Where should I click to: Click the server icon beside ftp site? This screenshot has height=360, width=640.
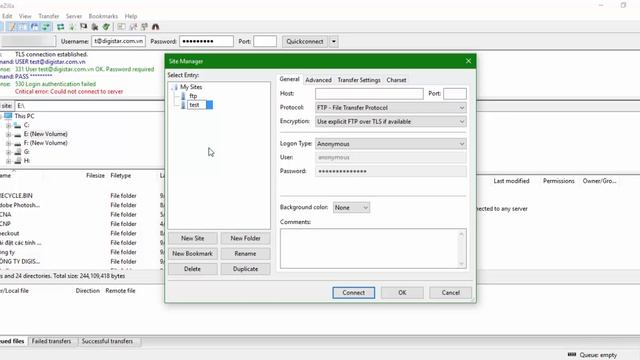pyautogui.click(x=183, y=96)
